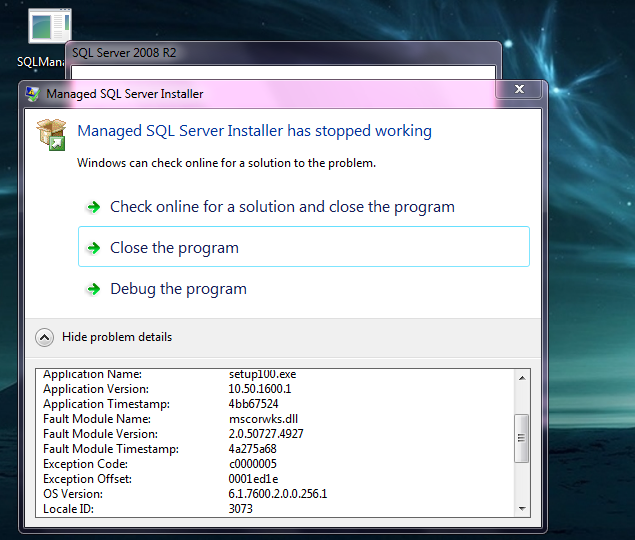Click the problem details scrollbar thumb
This screenshot has height=540, width=635.
(522, 438)
